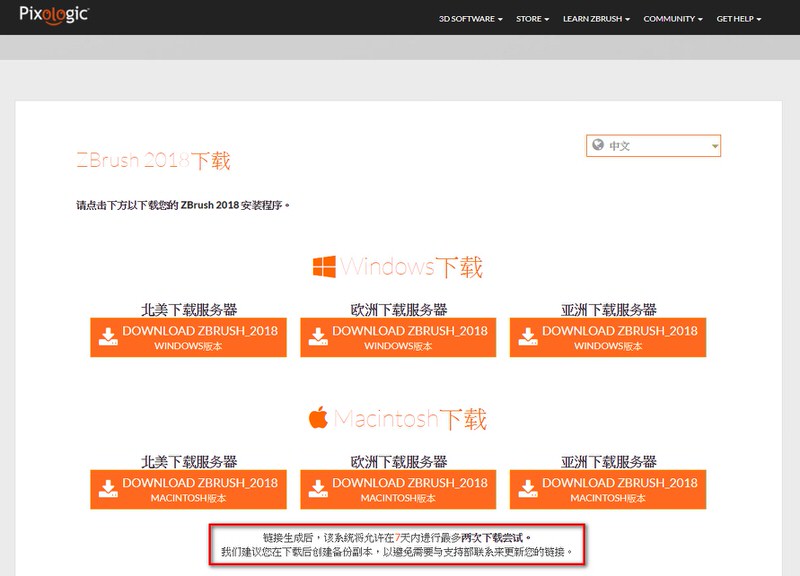The image size is (800, 576).
Task: Click the Windows logo icon
Action: pyautogui.click(x=324, y=266)
